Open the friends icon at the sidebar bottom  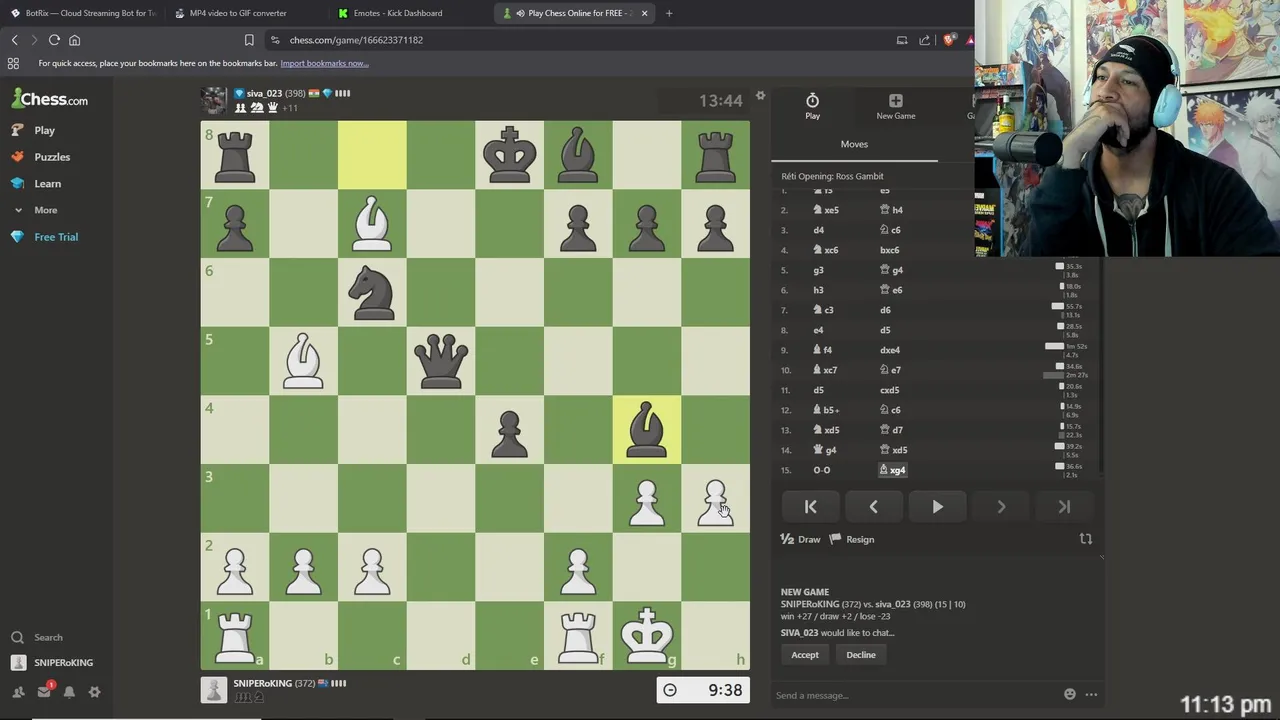[x=18, y=692]
